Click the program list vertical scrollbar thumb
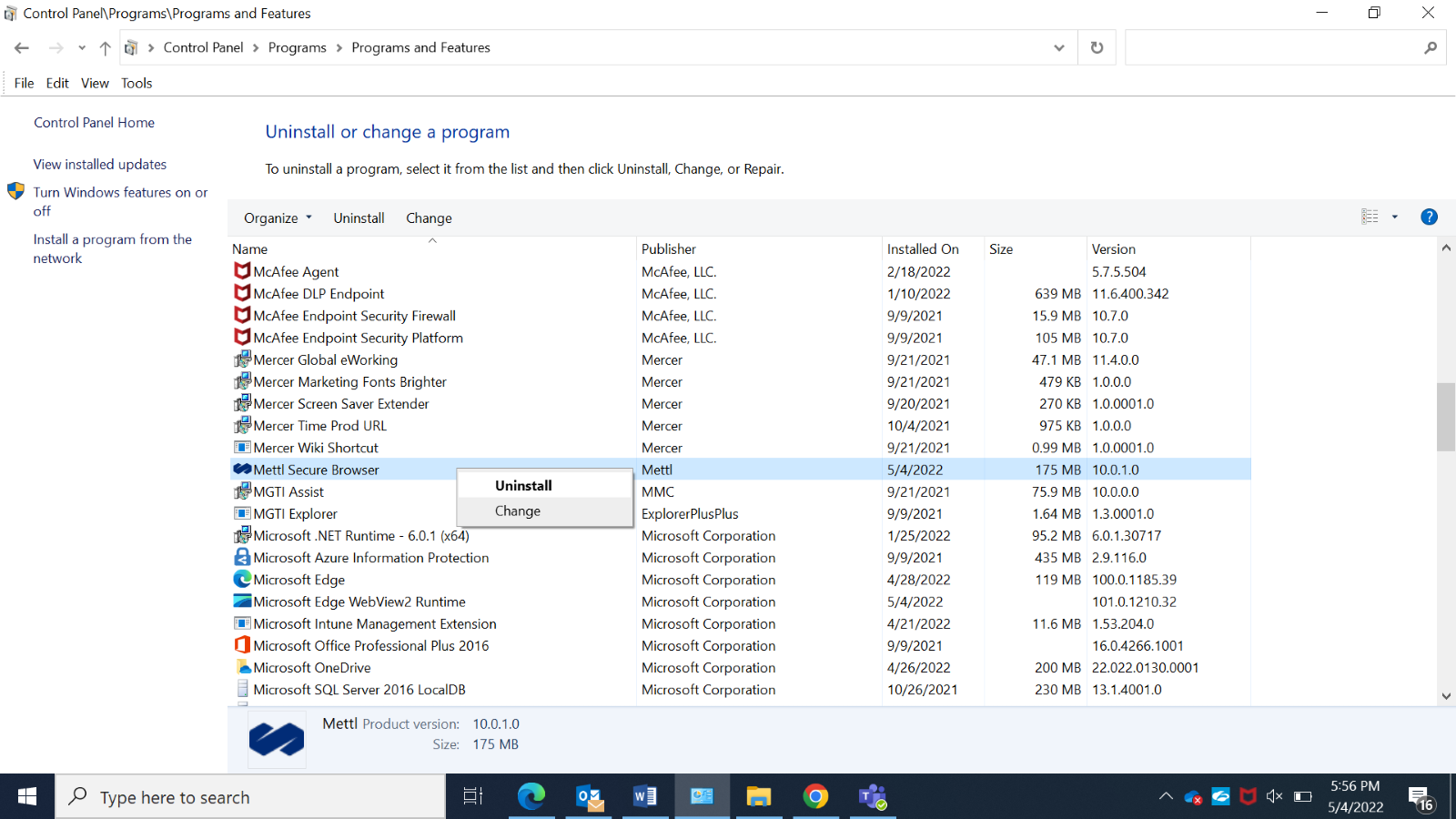Image resolution: width=1456 pixels, height=819 pixels. pos(1445,417)
